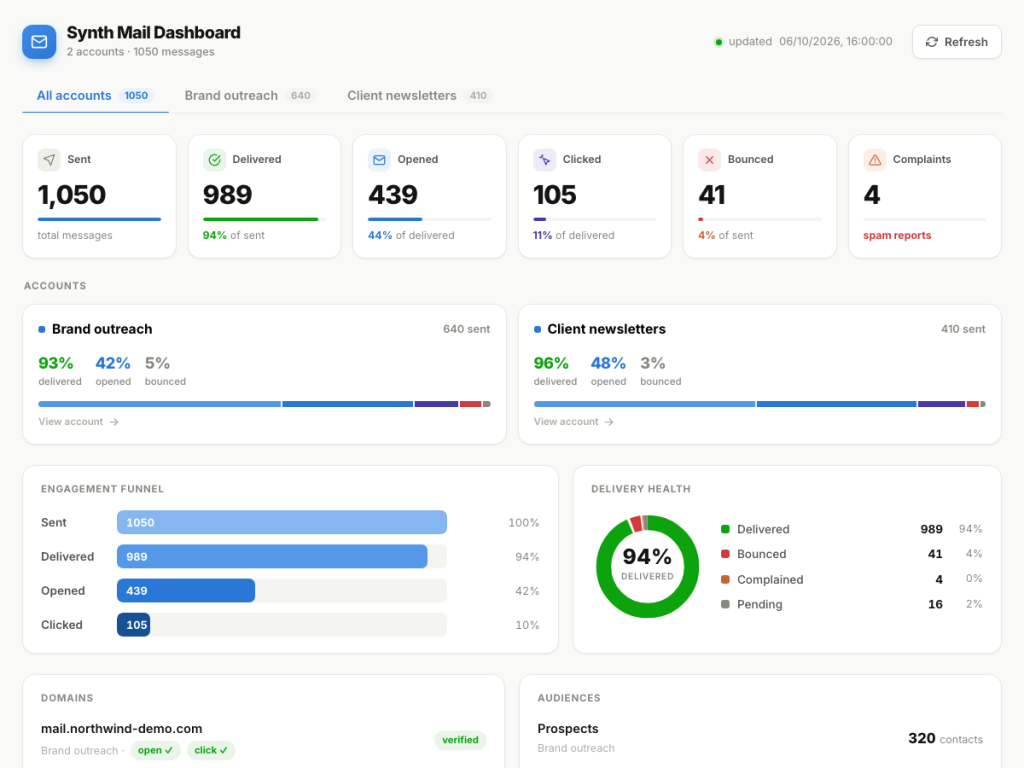The height and width of the screenshot is (768, 1024).
Task: Click the updated 06/10/2026 timestamp
Action: [x=810, y=42]
